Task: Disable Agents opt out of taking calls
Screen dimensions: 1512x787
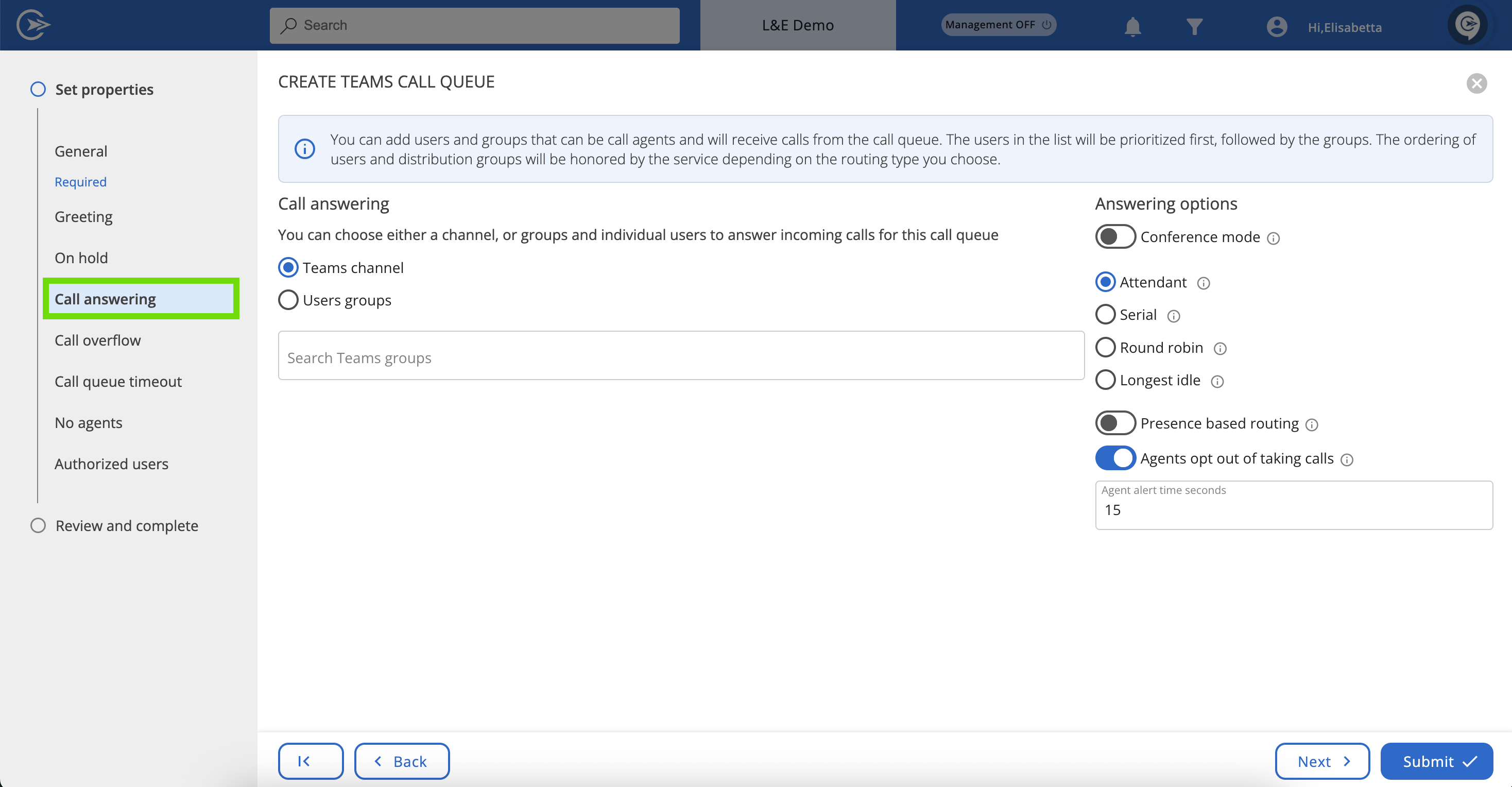Action: [x=1115, y=458]
